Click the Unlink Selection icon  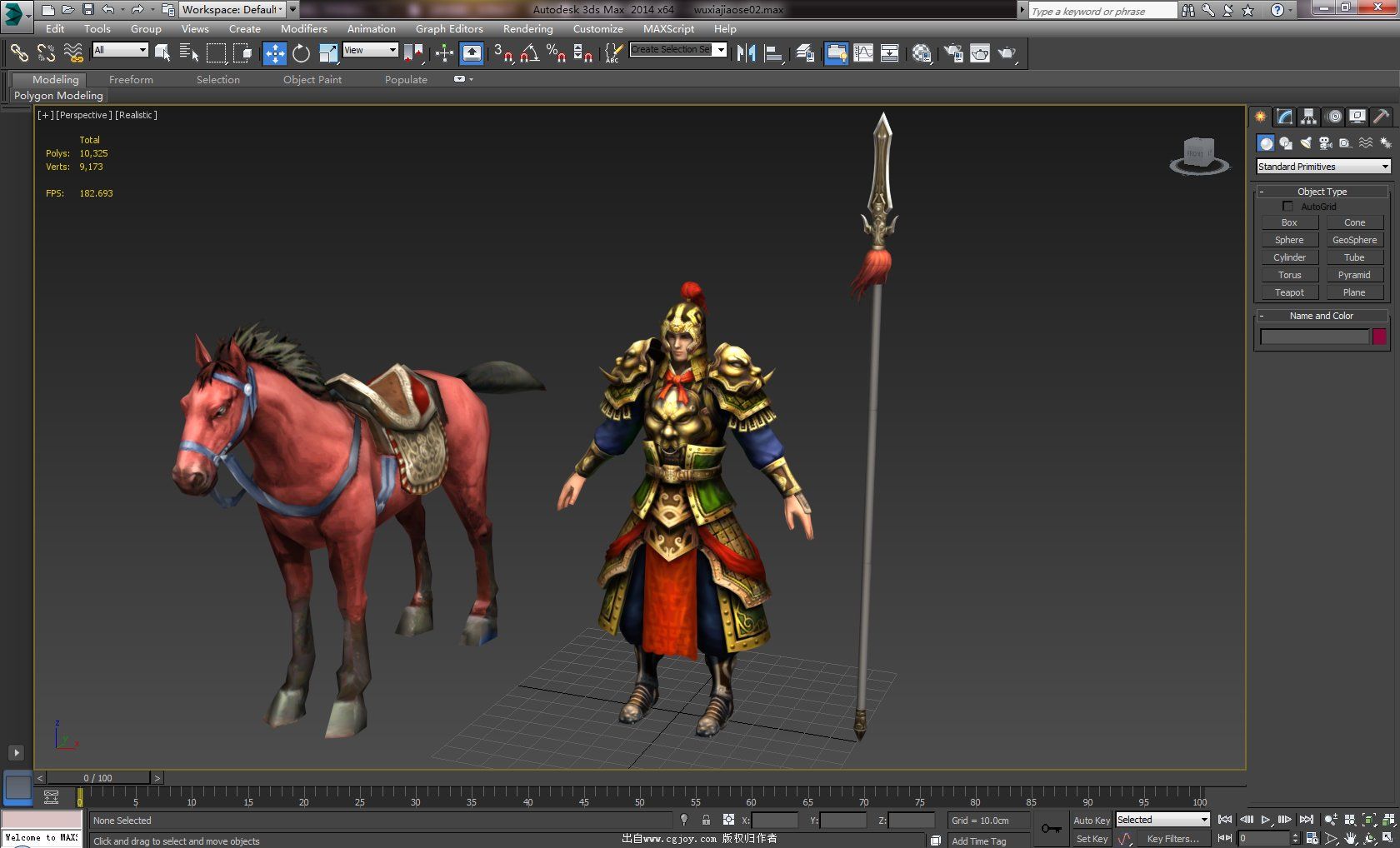point(46,53)
